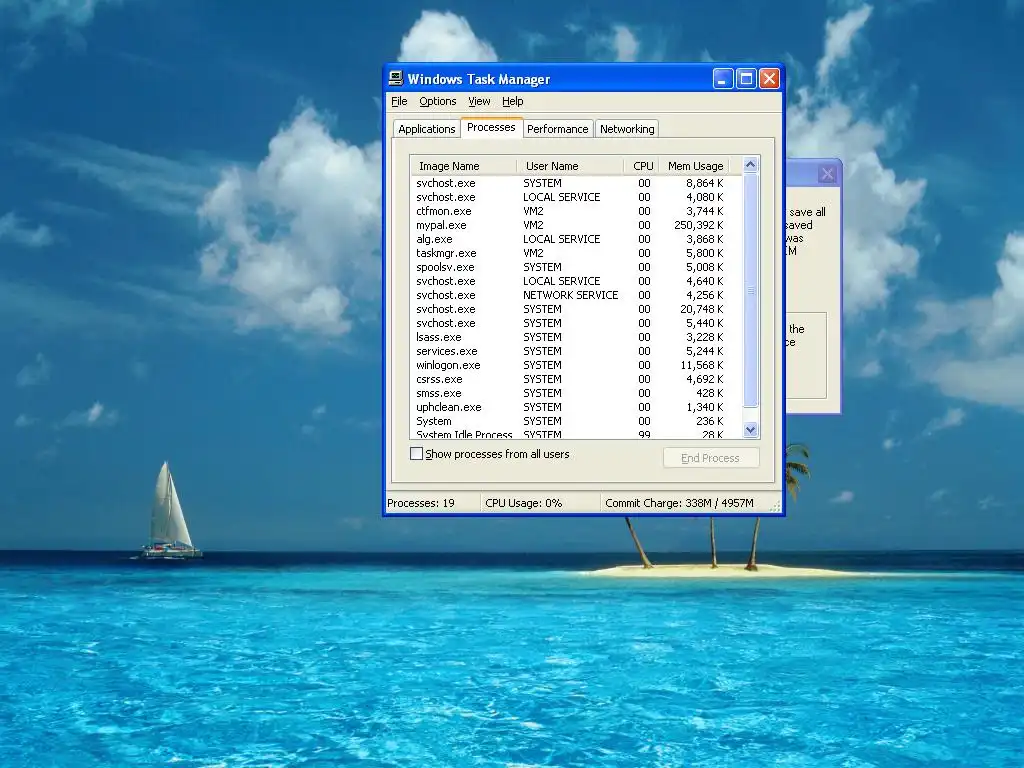Sort by Image Name column header

pyautogui.click(x=463, y=166)
